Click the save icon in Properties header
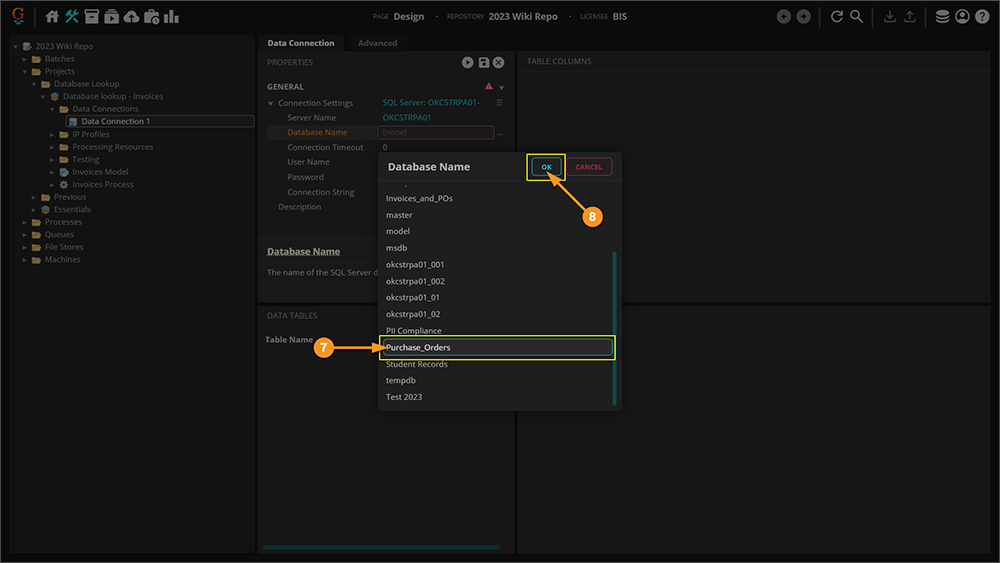This screenshot has height=563, width=1000. tap(483, 62)
